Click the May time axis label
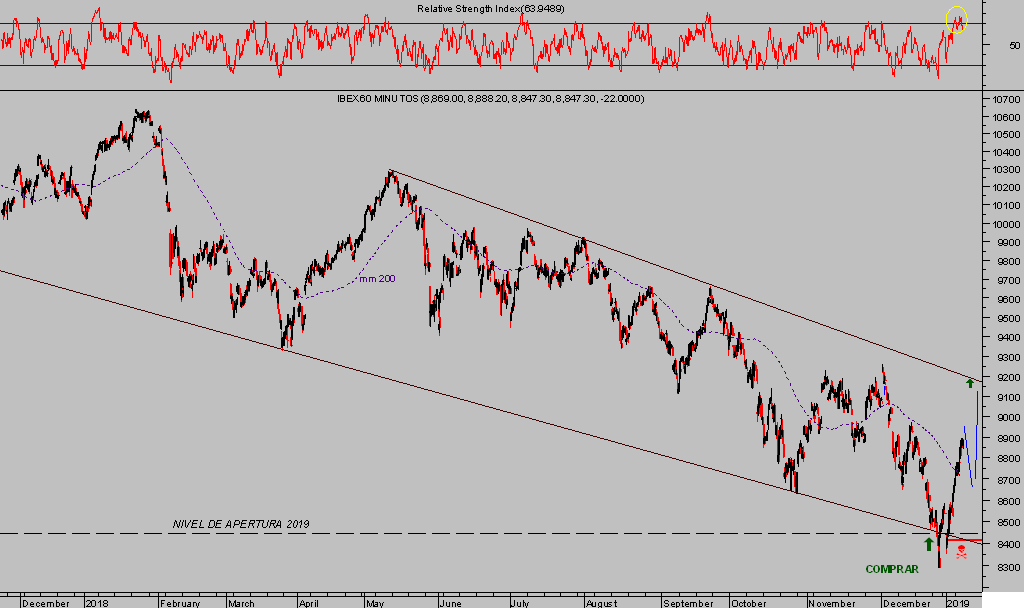The height and width of the screenshot is (608, 1024). click(376, 603)
